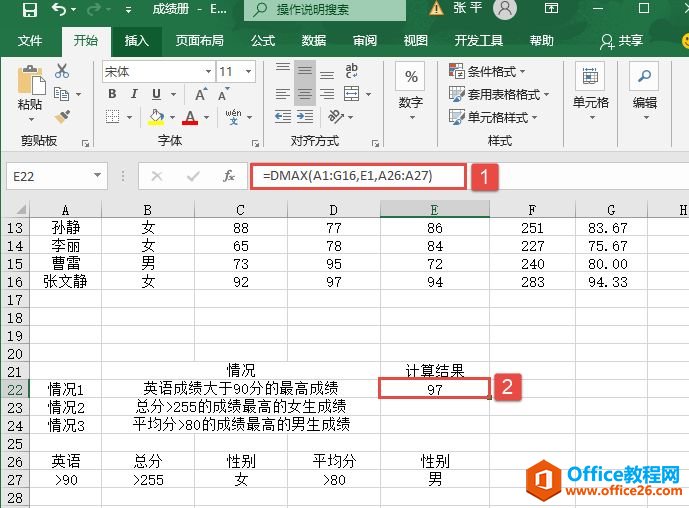This screenshot has width=689, height=508.
Task: Open paste options dropdown arrow under 粘贴
Action: tap(31, 120)
